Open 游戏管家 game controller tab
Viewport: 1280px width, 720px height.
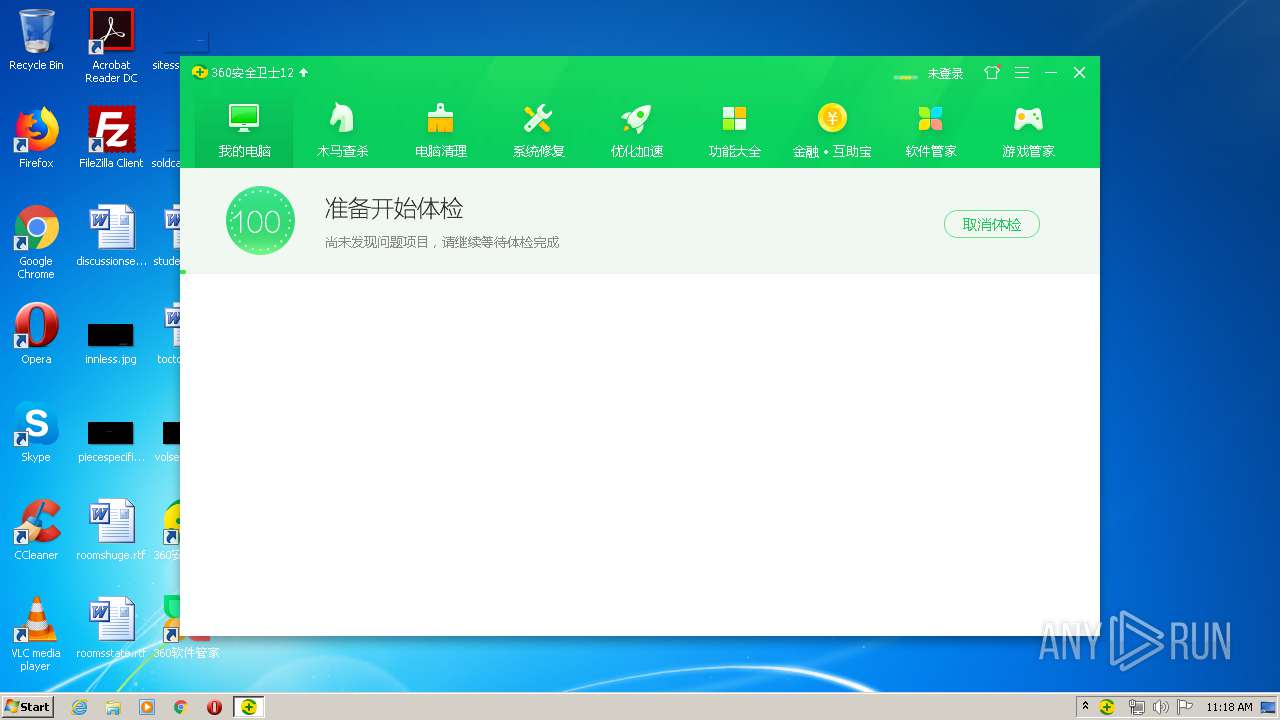pos(1028,130)
